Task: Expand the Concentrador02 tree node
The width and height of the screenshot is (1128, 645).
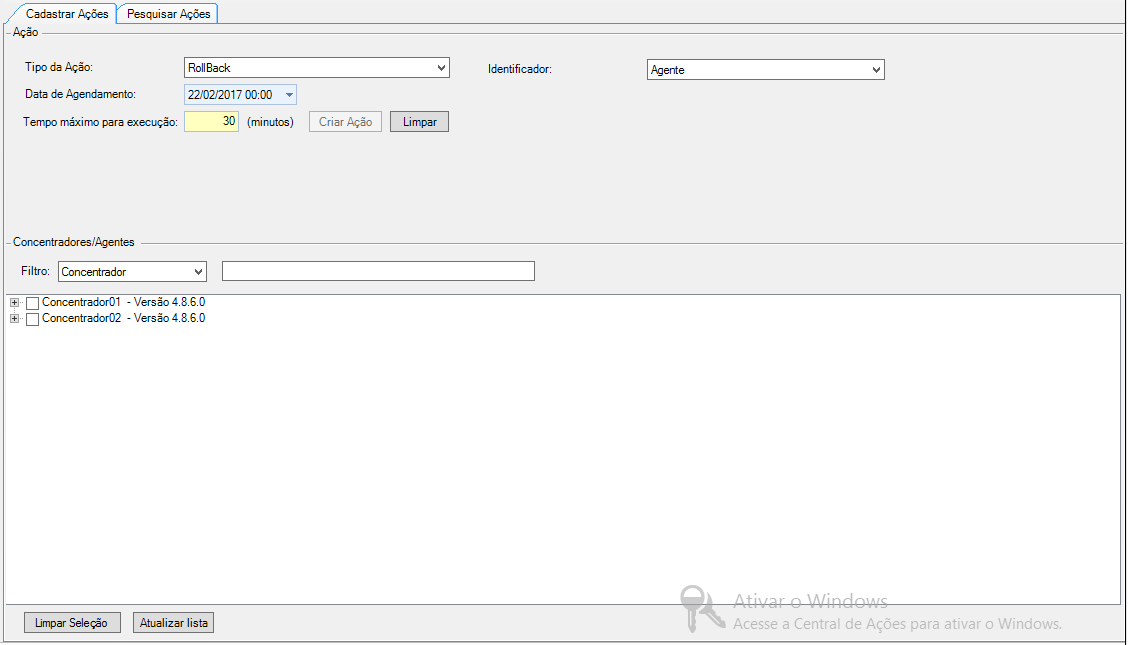Action: coord(14,319)
